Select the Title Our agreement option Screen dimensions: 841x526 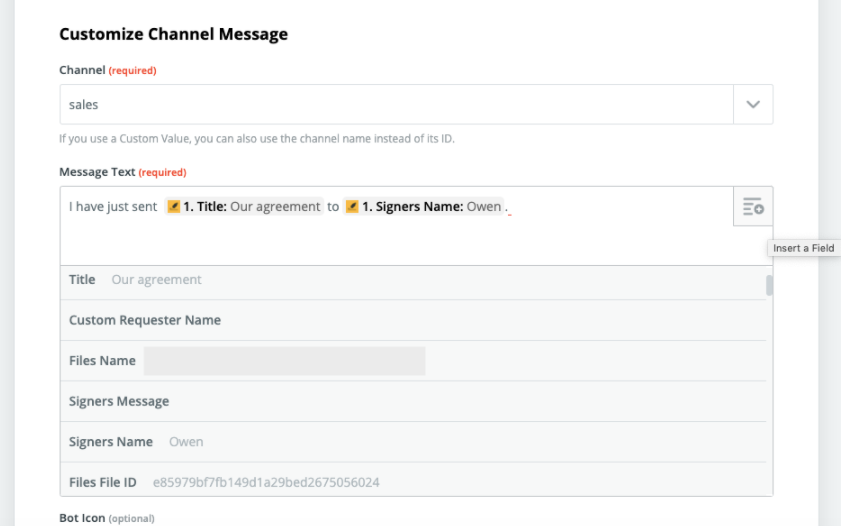413,280
